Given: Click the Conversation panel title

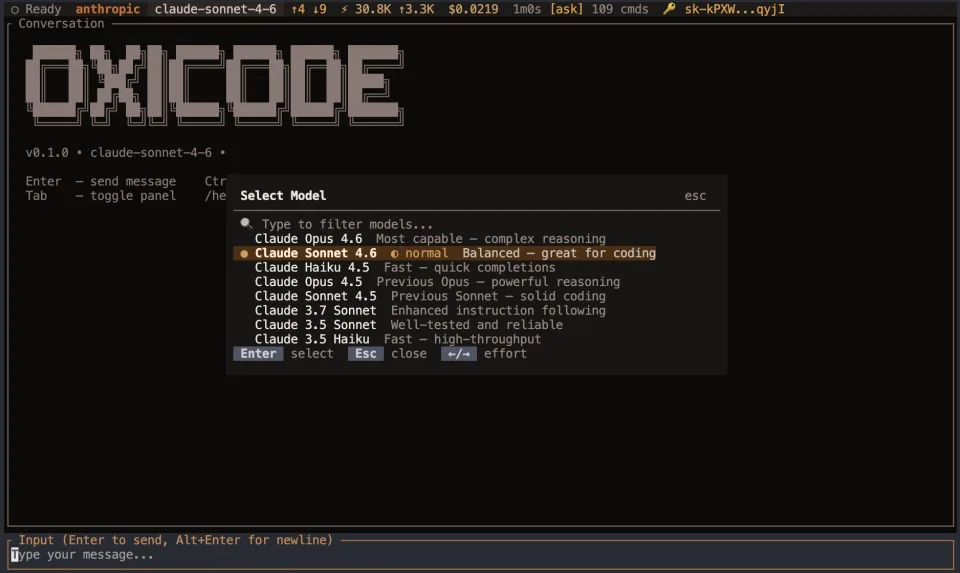Looking at the screenshot, I should point(61,23).
